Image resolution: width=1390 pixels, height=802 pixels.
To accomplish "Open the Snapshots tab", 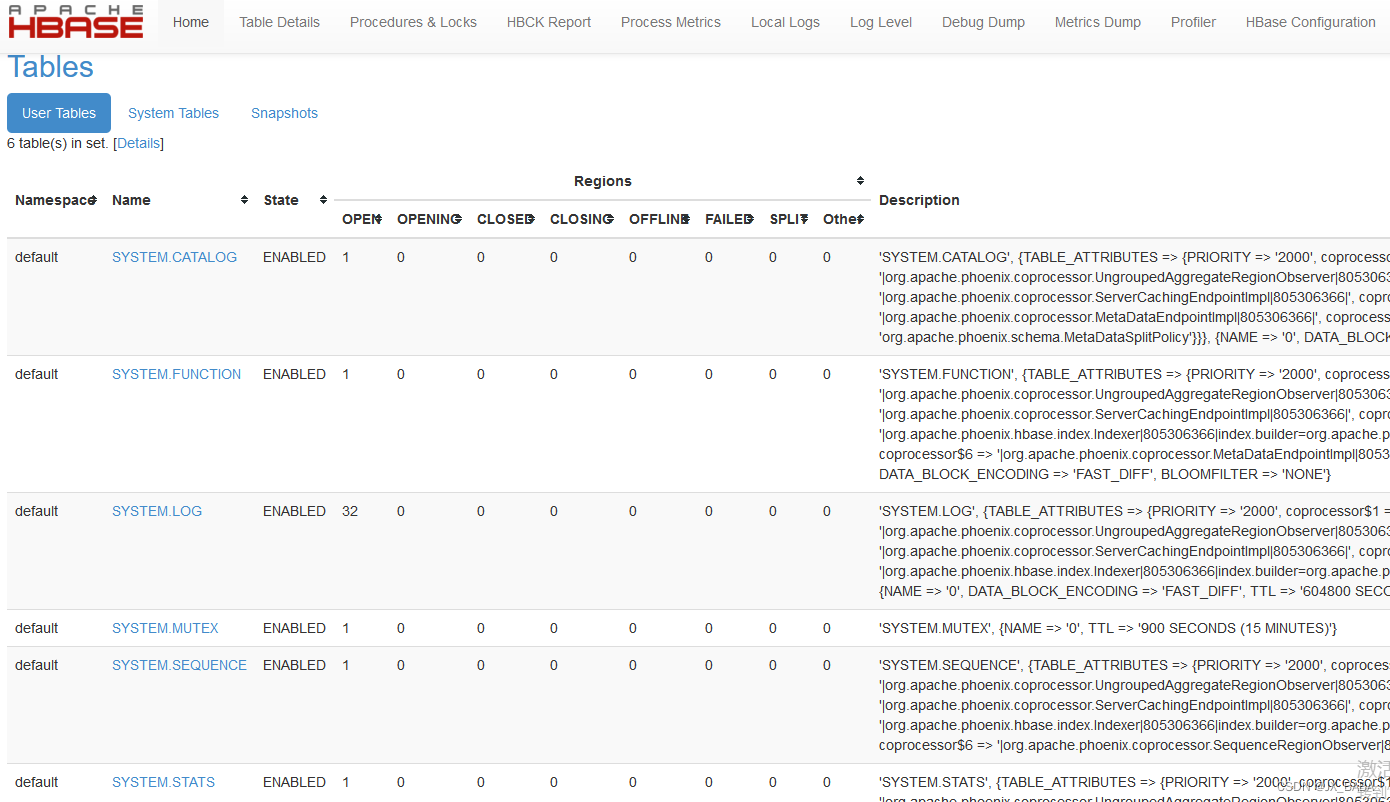I will coord(284,112).
